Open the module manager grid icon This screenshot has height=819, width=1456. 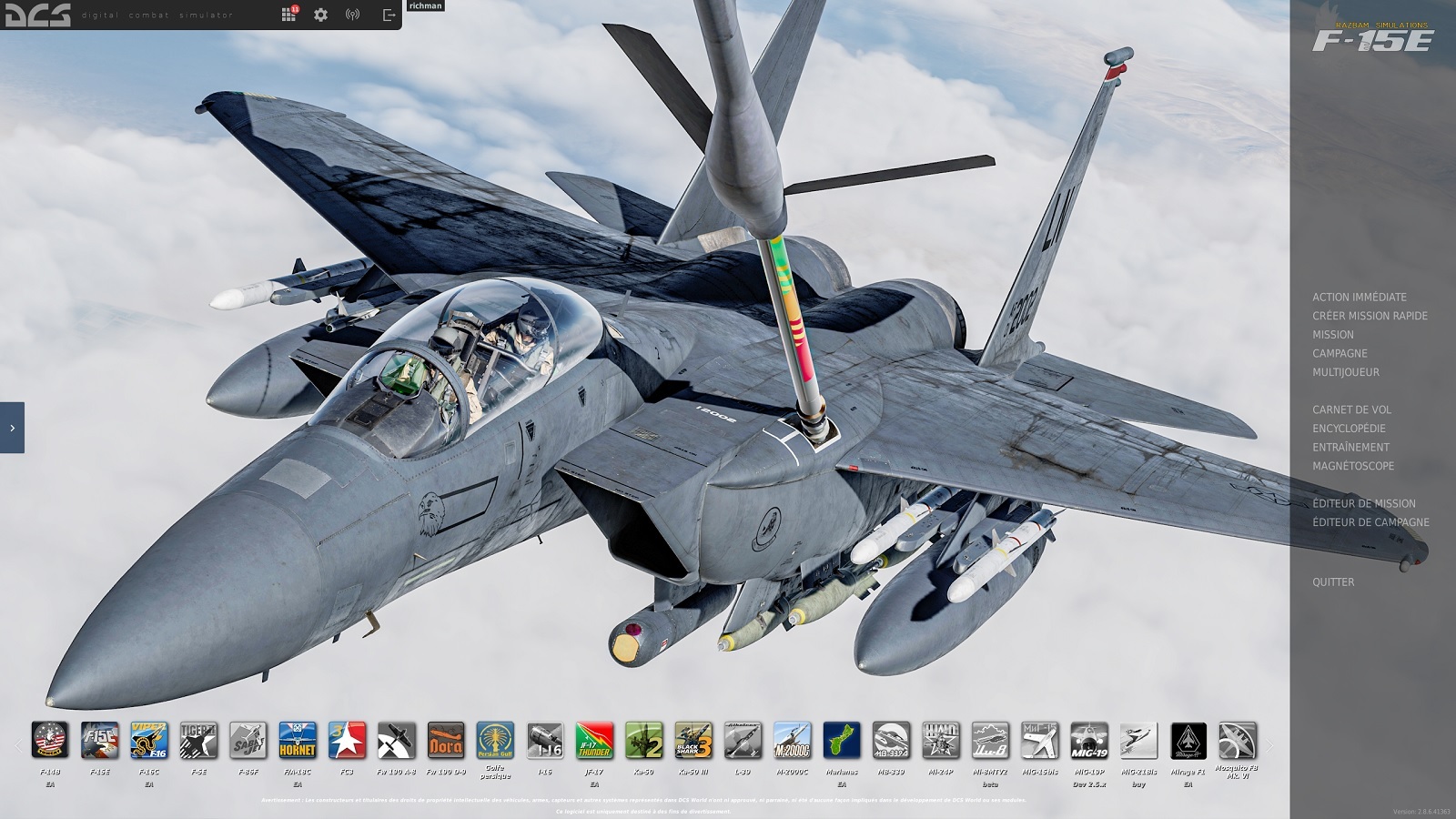pyautogui.click(x=288, y=15)
